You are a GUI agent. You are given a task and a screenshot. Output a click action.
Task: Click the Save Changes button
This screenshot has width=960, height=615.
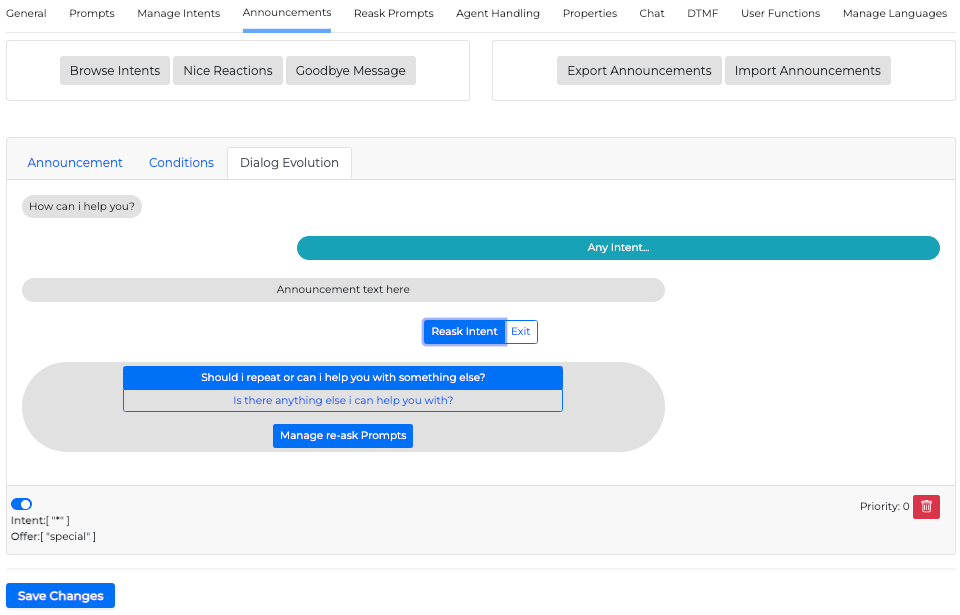coord(60,596)
